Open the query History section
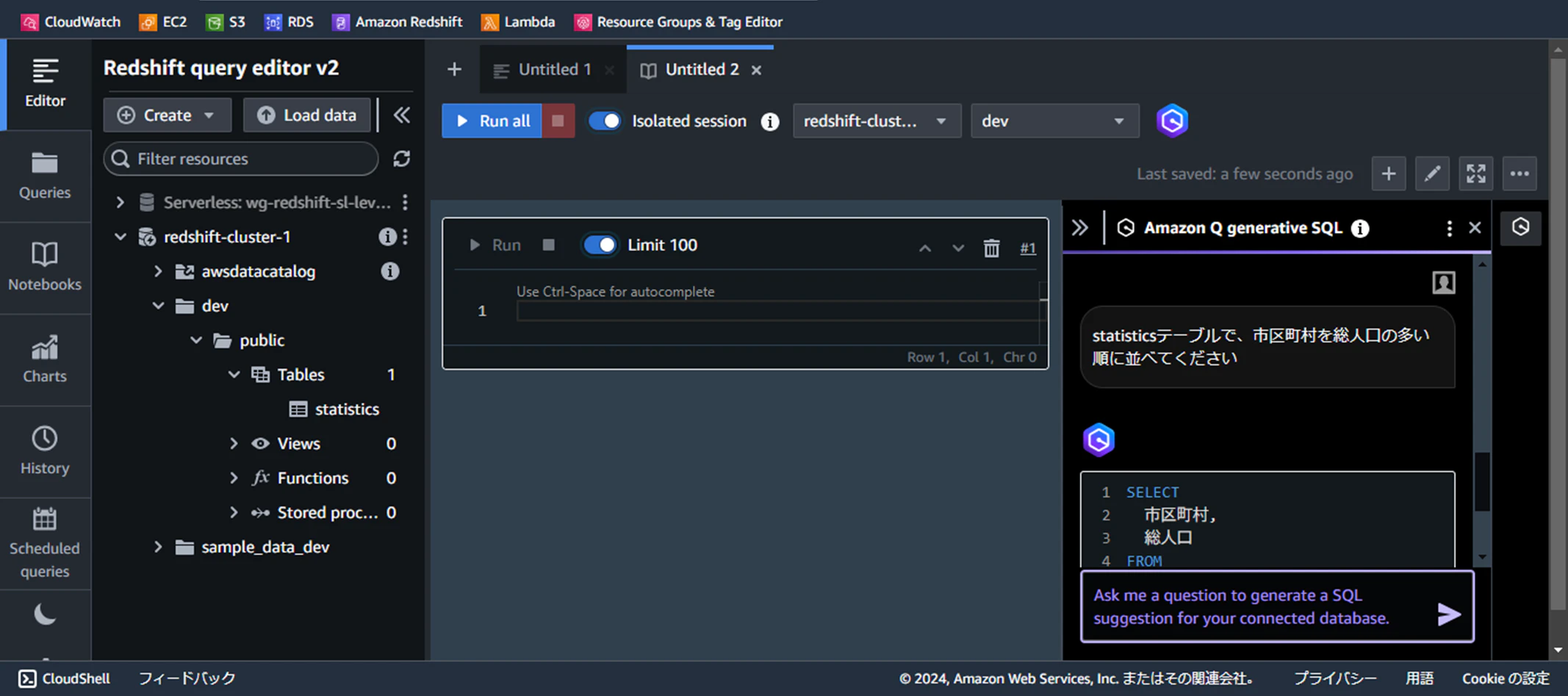1568x696 pixels. 45,452
